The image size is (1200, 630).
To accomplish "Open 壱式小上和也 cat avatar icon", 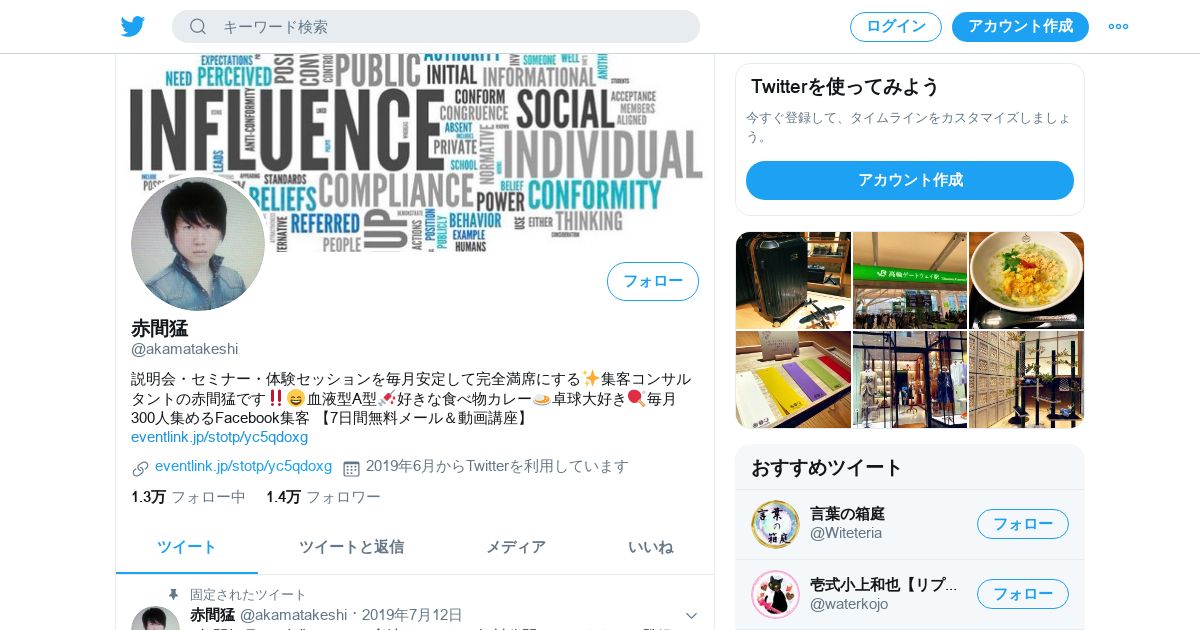I will pyautogui.click(x=775, y=594).
